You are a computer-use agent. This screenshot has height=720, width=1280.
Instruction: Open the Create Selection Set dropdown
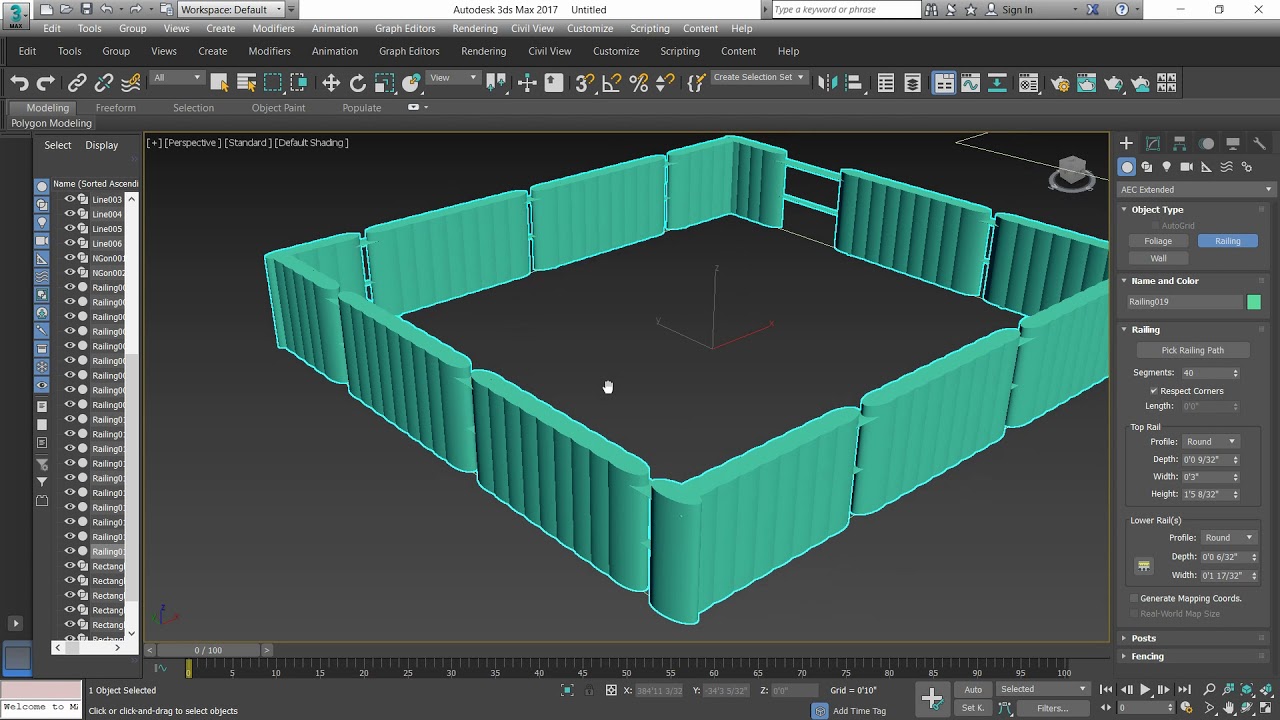(x=759, y=78)
